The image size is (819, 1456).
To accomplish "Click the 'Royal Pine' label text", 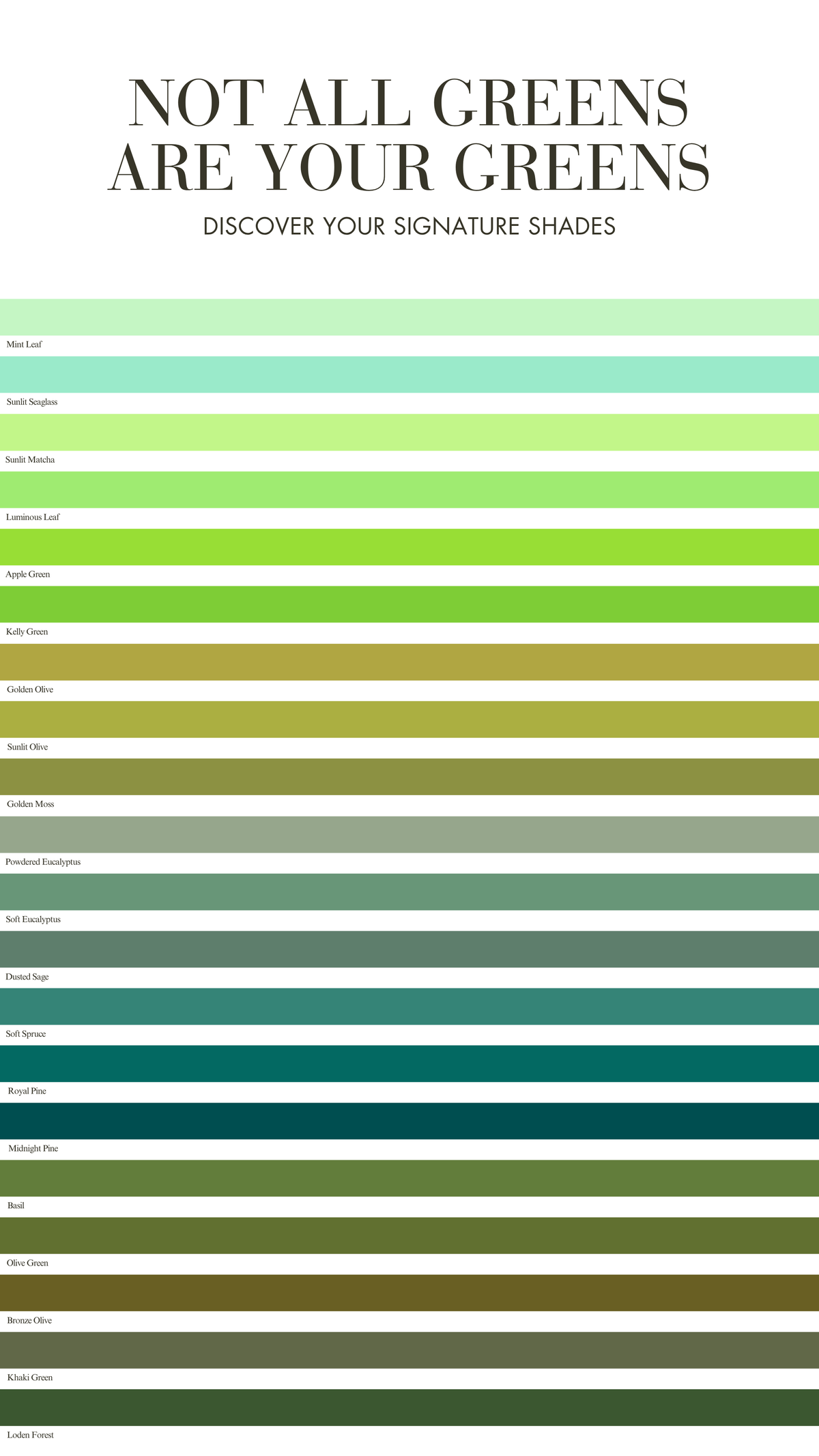I will coord(27,1091).
